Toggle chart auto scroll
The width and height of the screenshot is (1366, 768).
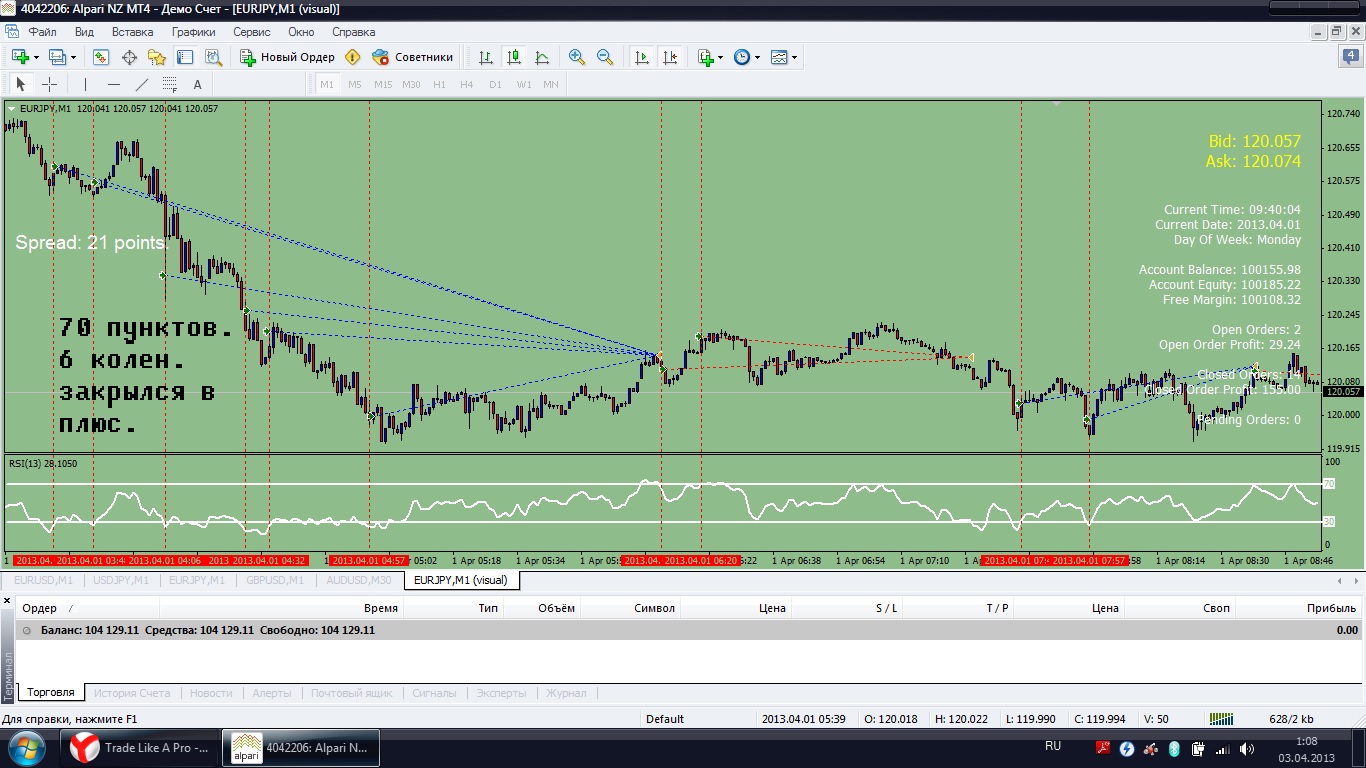click(x=641, y=57)
